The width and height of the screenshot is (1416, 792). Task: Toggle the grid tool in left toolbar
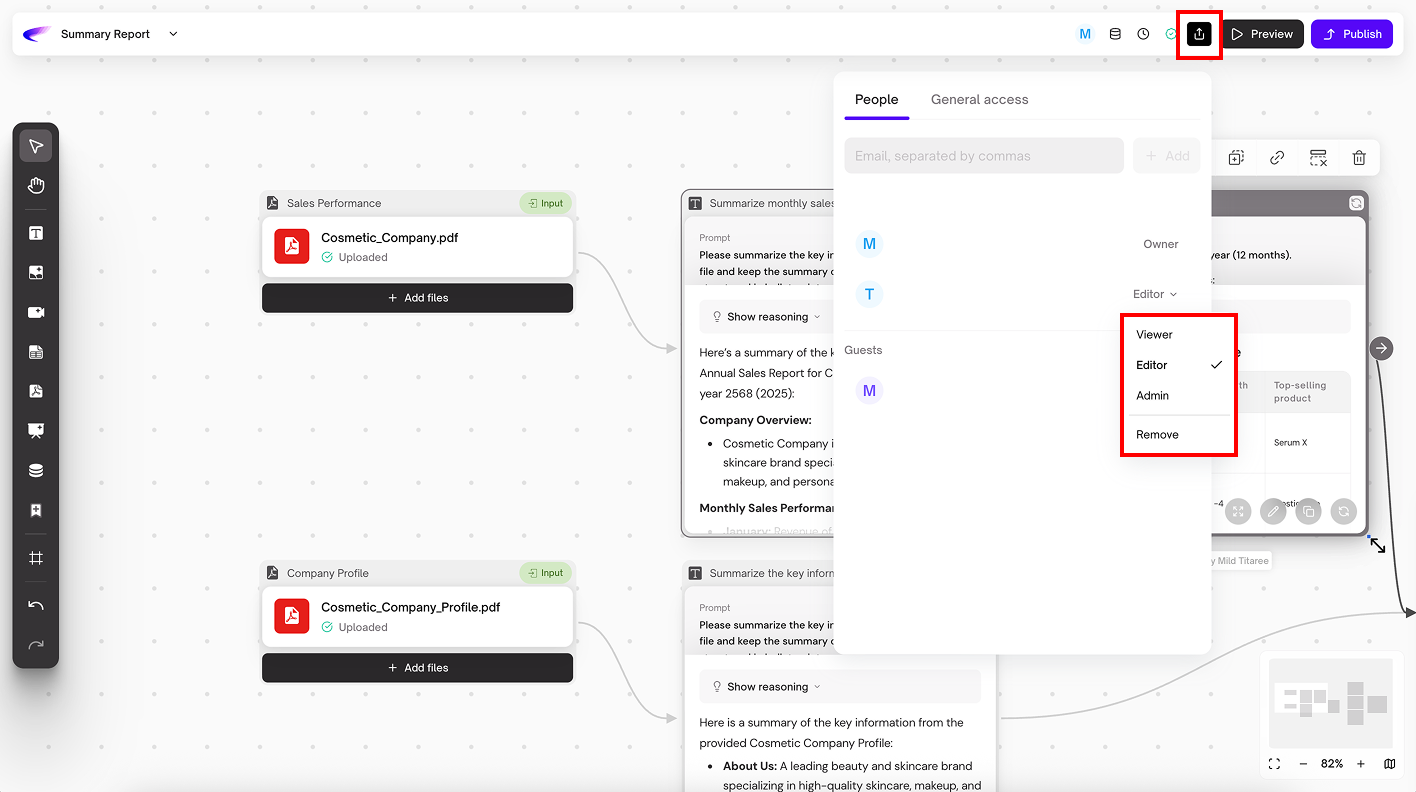tap(36, 558)
